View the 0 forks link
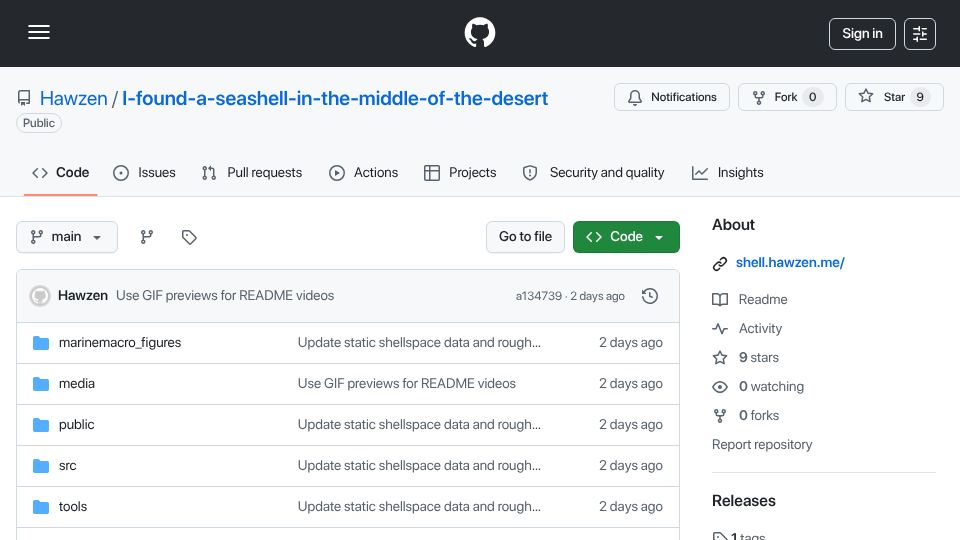The height and width of the screenshot is (540, 960). click(759, 416)
